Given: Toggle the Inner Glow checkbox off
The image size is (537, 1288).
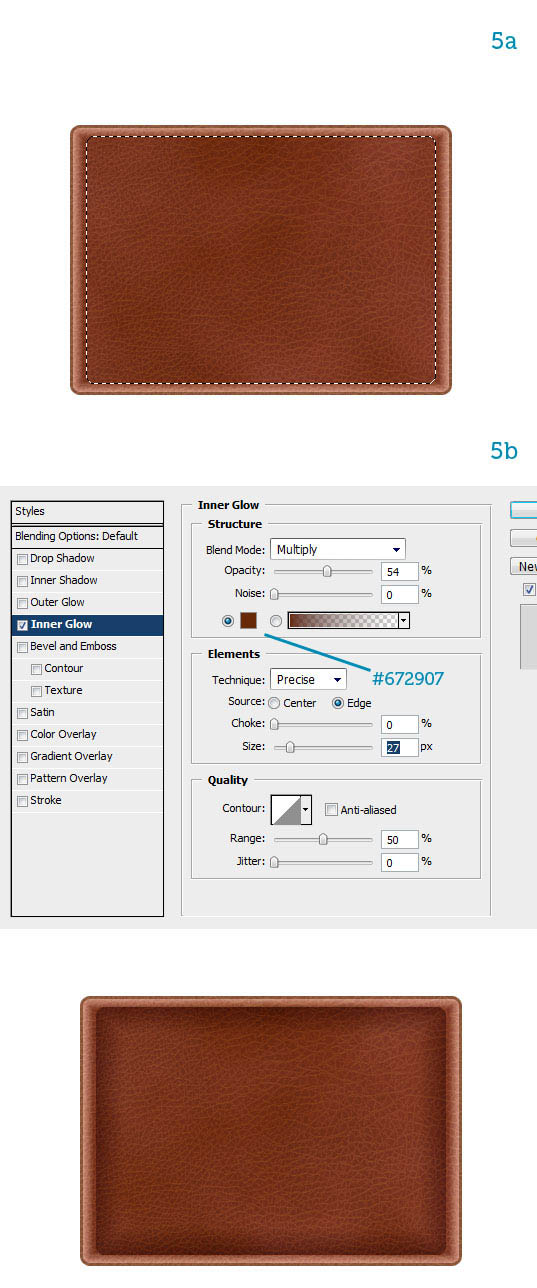Looking at the screenshot, I should click(22, 625).
